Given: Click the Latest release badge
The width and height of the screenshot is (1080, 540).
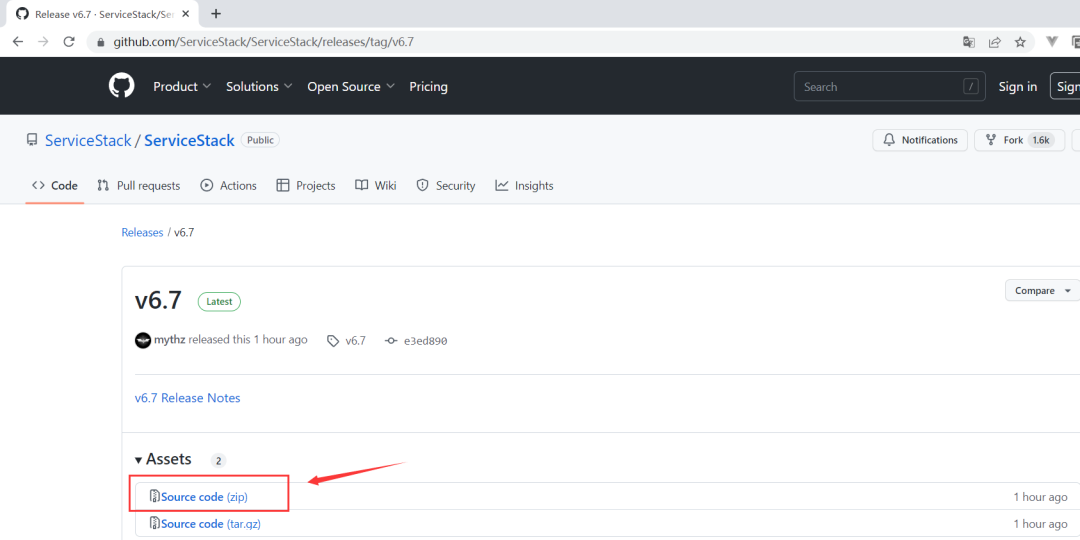Looking at the screenshot, I should [x=219, y=302].
